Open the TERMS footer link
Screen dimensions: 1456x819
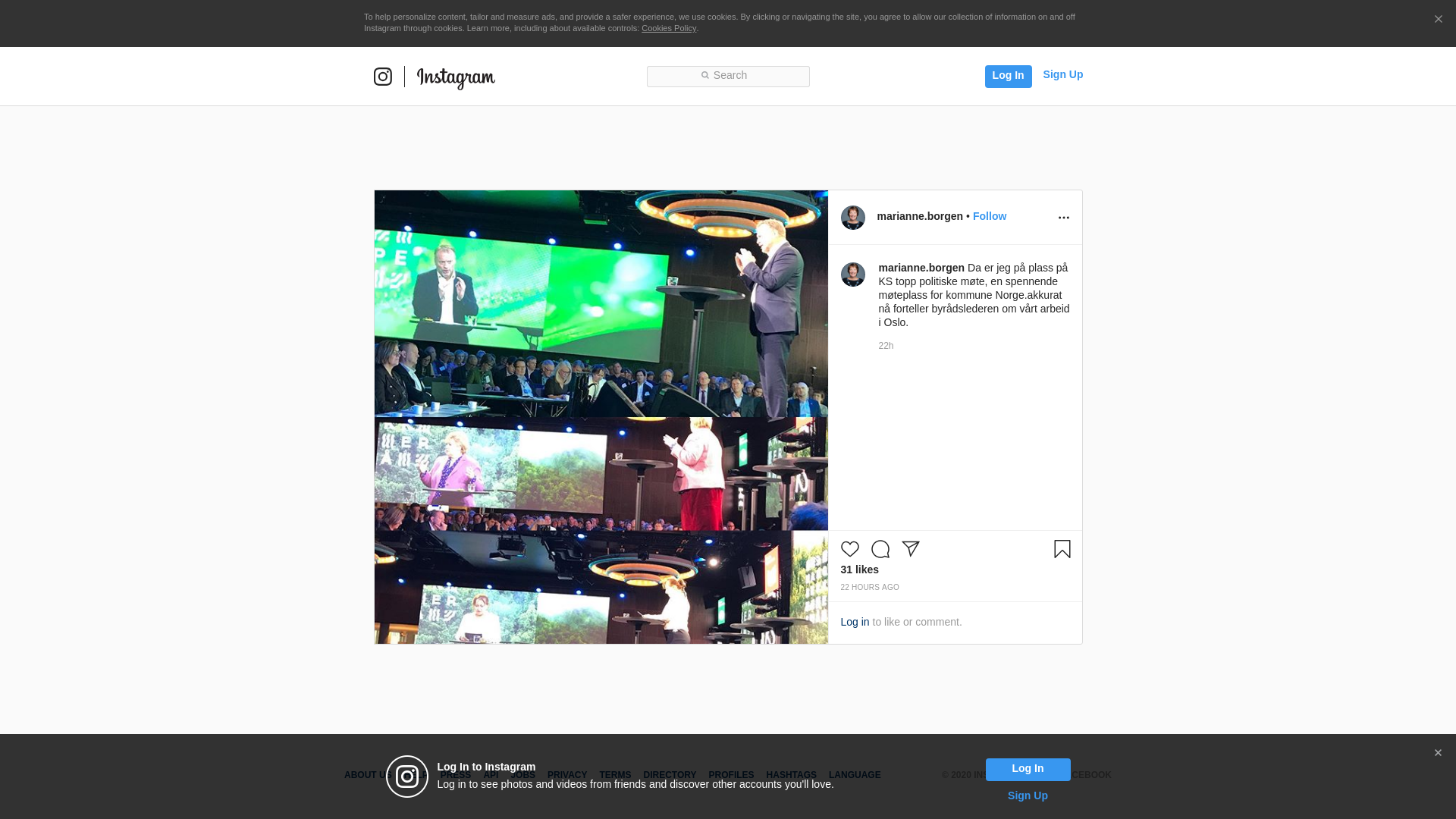click(x=615, y=775)
